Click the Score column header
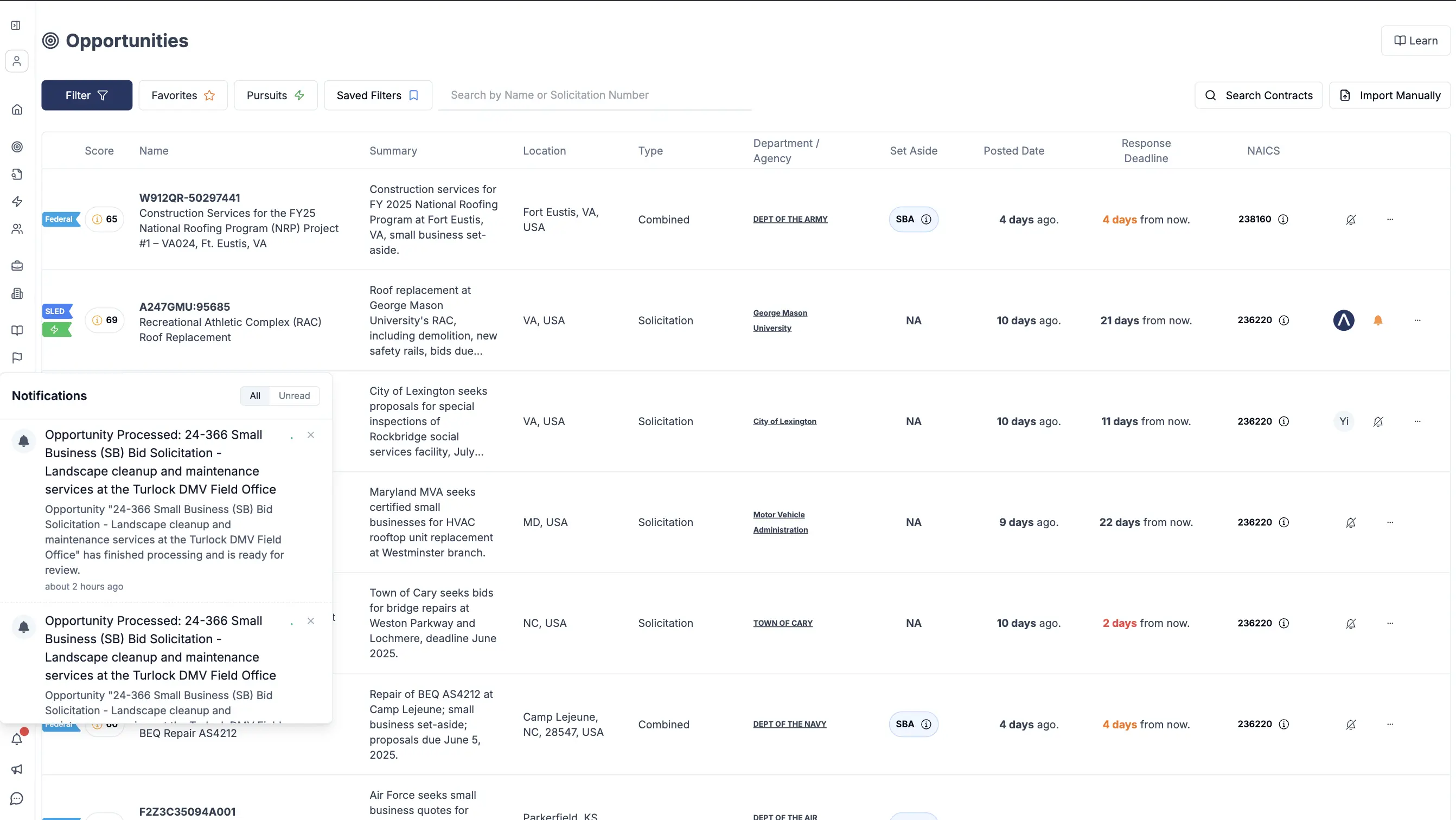 click(x=99, y=151)
